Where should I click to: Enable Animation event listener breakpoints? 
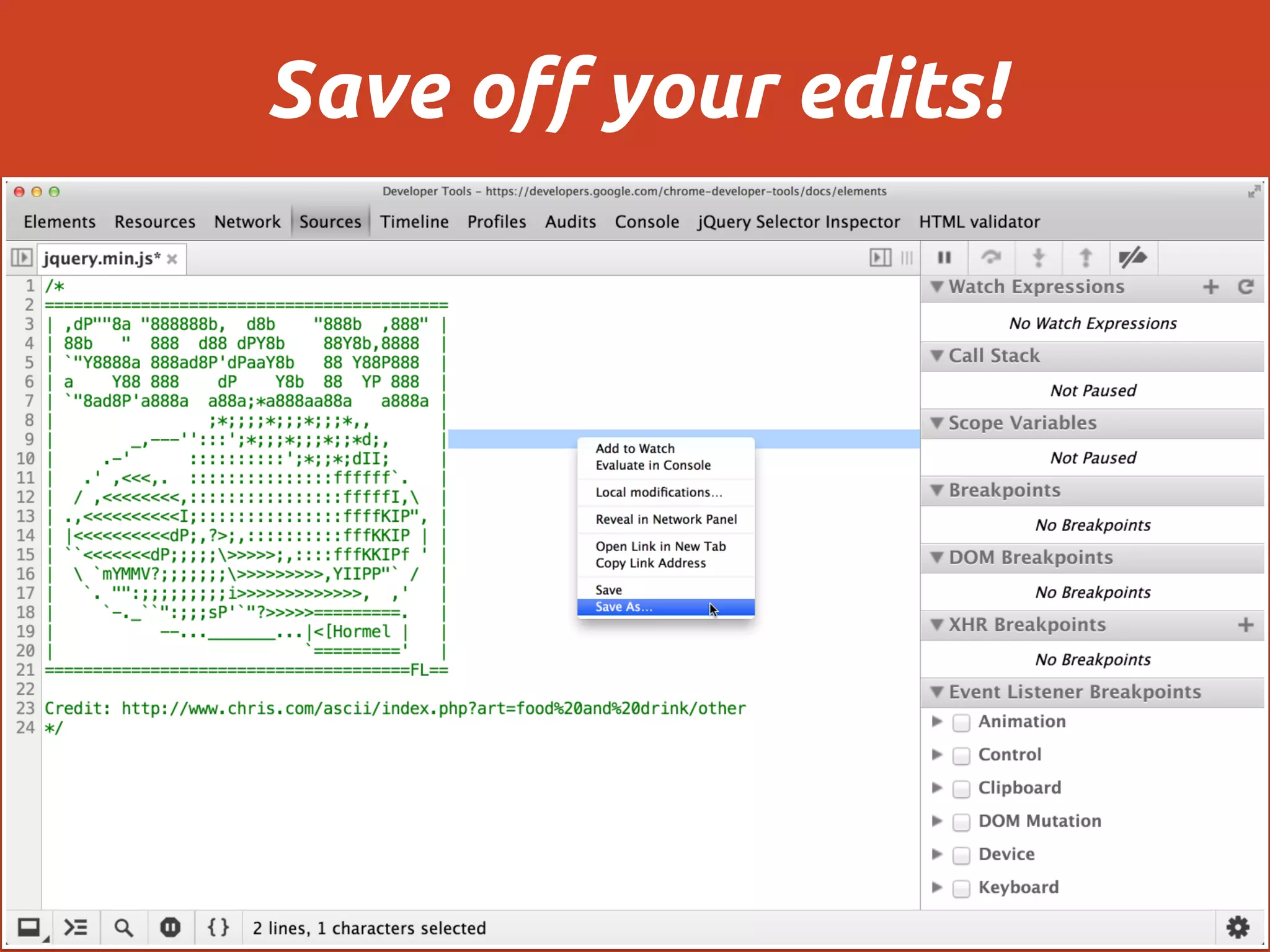click(x=961, y=723)
